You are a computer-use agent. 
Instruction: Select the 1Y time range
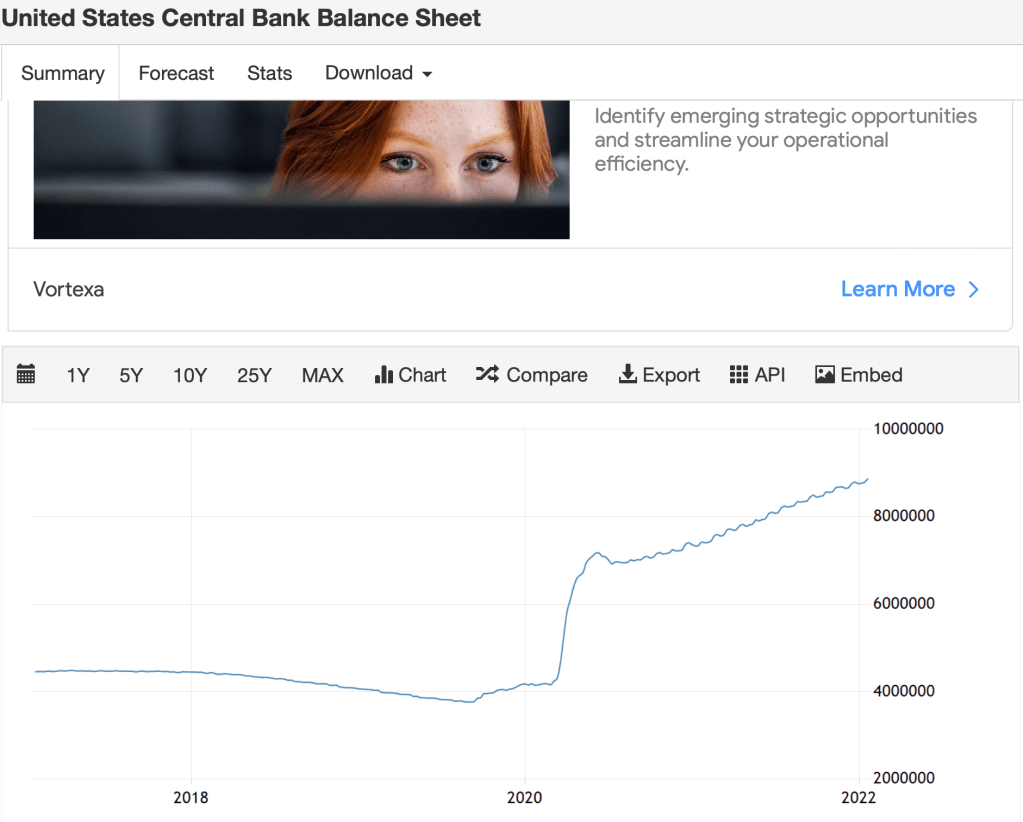coord(78,375)
